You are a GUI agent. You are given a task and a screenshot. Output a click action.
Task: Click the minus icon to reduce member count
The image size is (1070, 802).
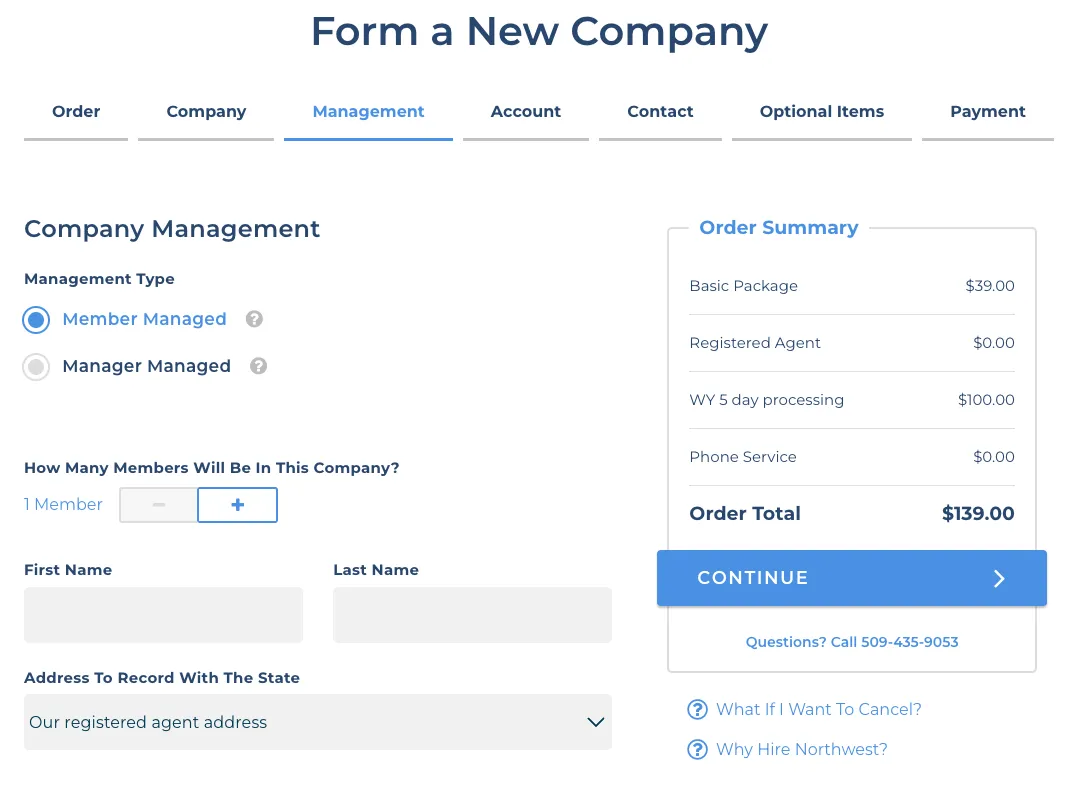pyautogui.click(x=157, y=505)
